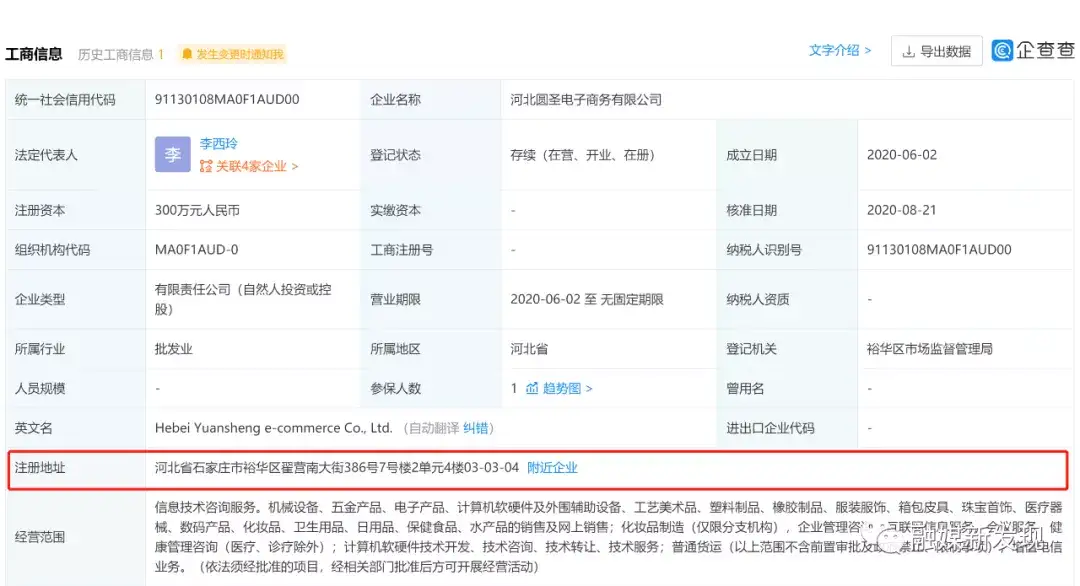Click the 纠错 link beside English name
Viewport: 1080px width, 586px height.
click(x=475, y=428)
